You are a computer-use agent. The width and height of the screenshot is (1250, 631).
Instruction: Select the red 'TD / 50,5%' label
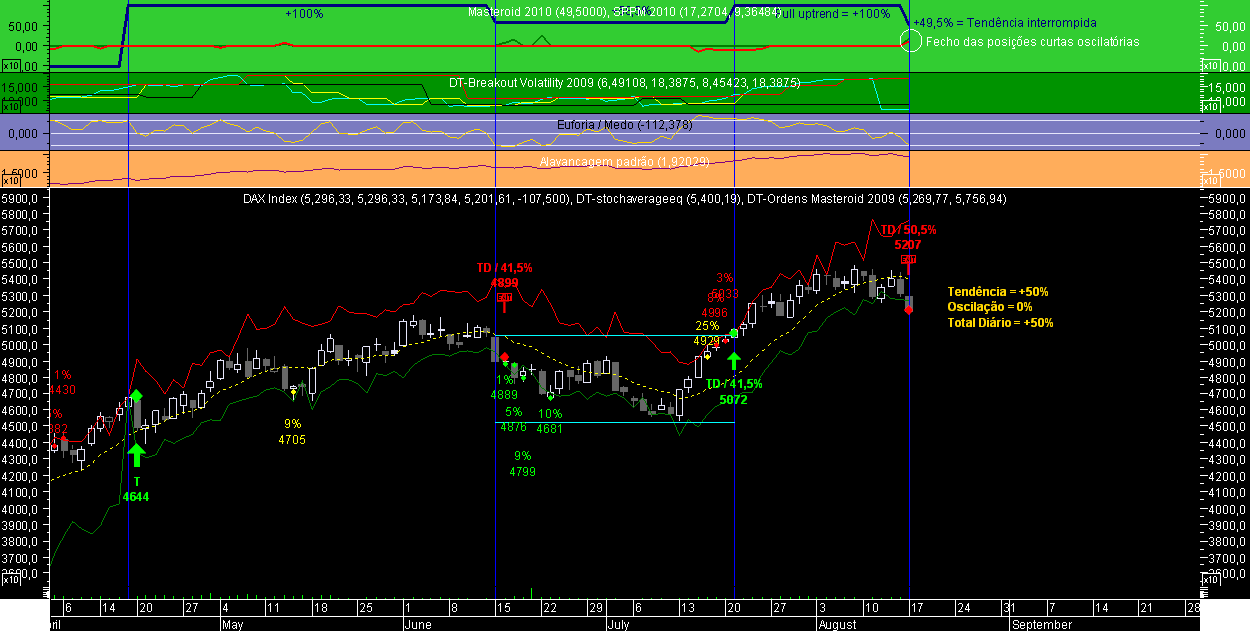coord(908,229)
